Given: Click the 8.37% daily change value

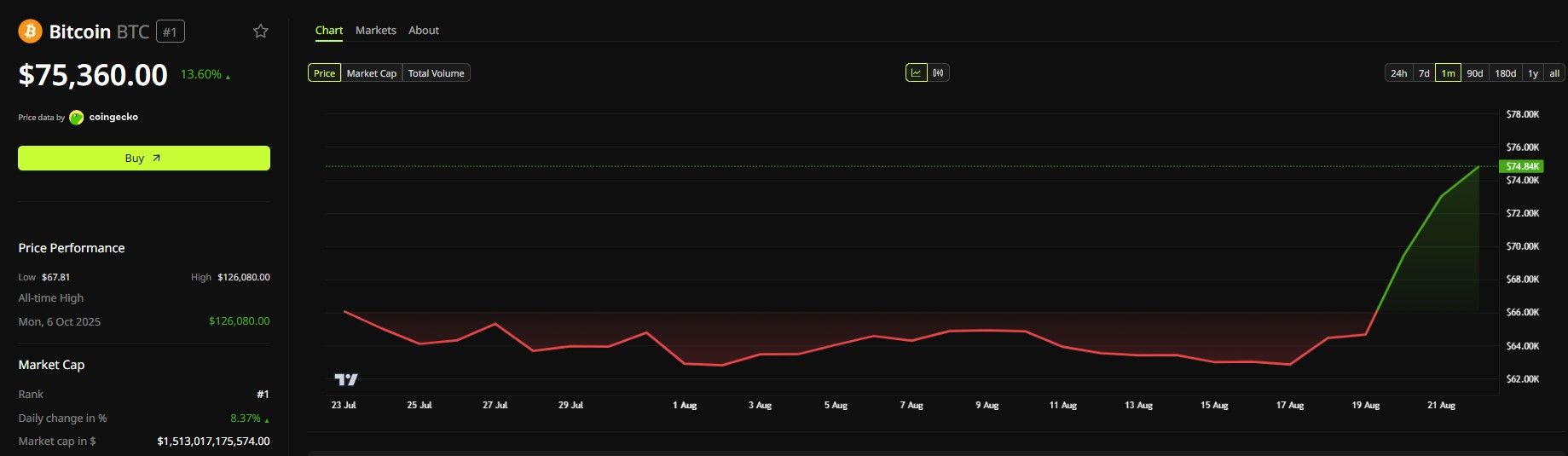Looking at the screenshot, I should tap(246, 418).
